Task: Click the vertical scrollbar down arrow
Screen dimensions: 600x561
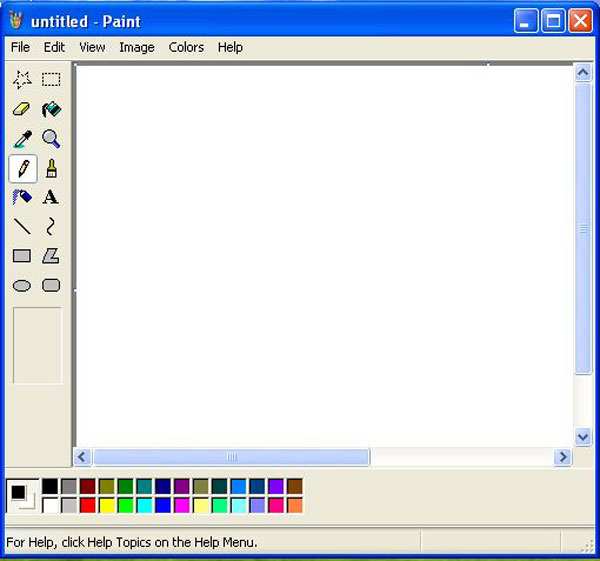Action: [x=583, y=437]
